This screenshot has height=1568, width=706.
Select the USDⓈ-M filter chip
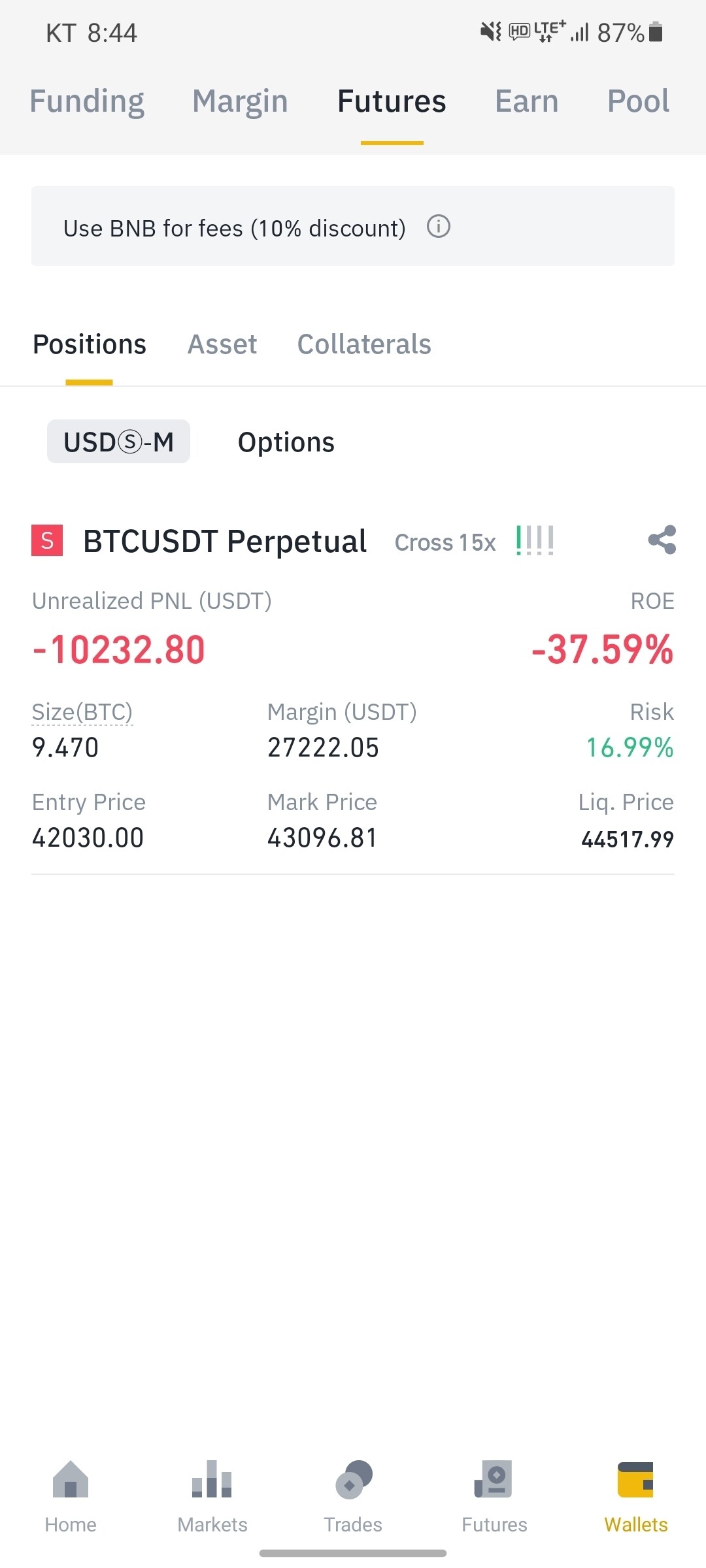[118, 442]
